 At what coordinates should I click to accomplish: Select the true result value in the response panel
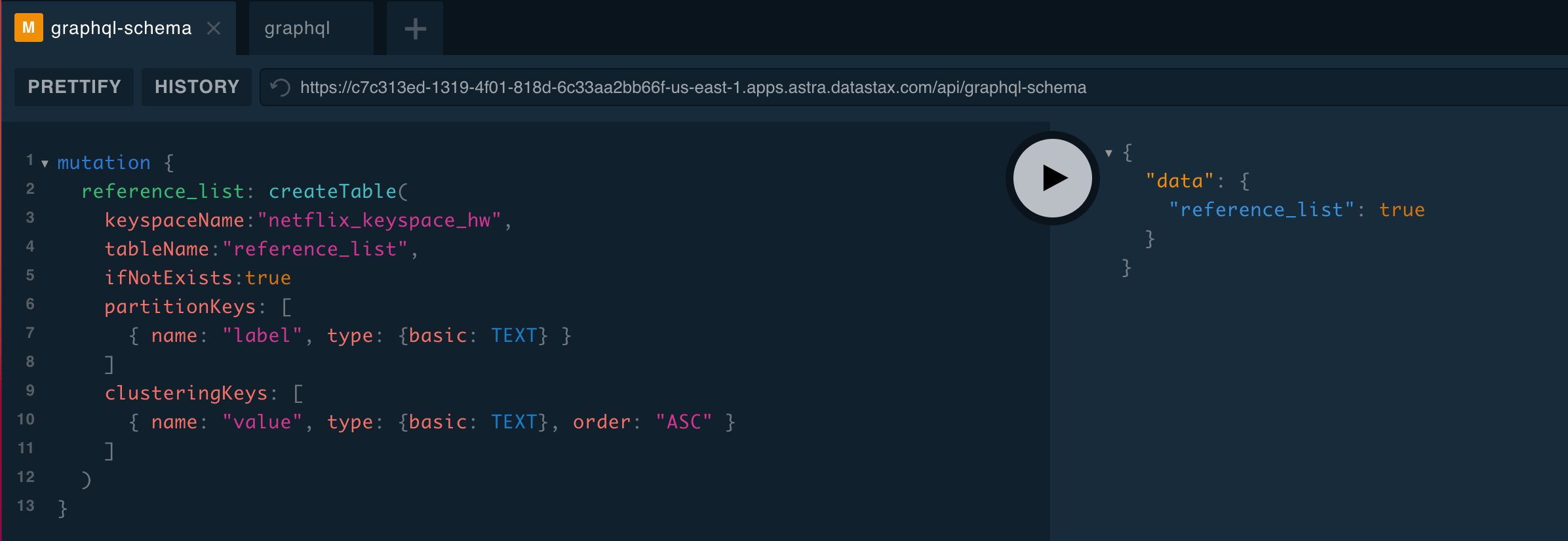point(1402,209)
